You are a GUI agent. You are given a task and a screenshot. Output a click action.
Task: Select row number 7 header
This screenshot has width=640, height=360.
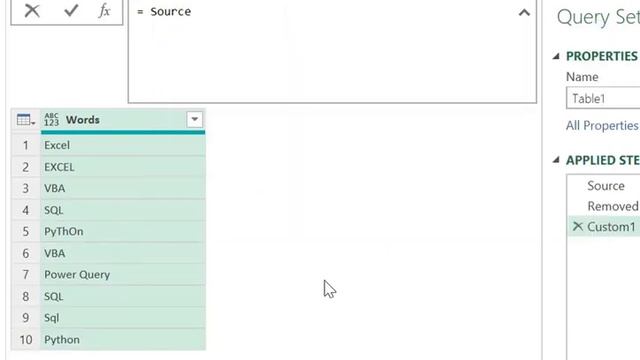point(26,275)
